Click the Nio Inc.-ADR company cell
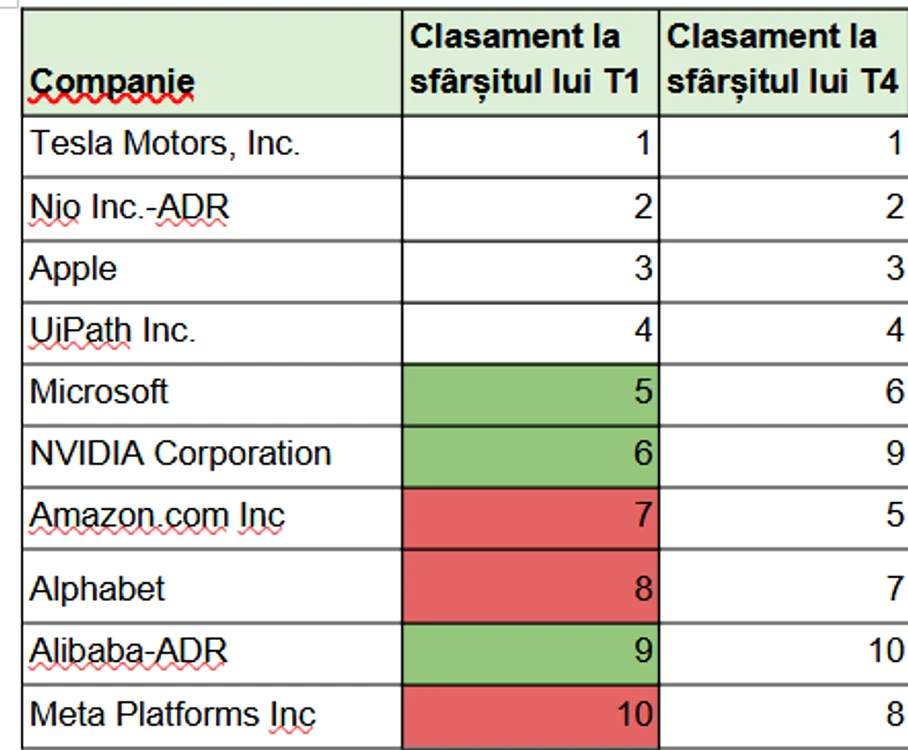Viewport: 908px width, 750px height. coord(212,209)
